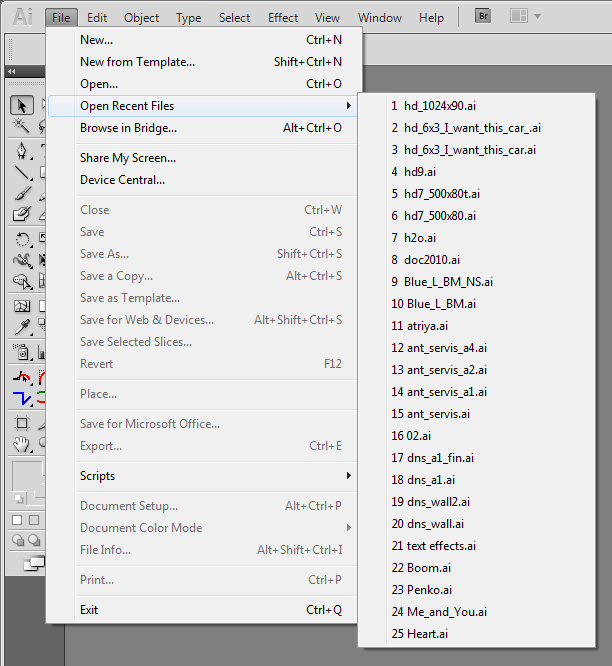This screenshot has width=612, height=666.
Task: Collapse tools panel with double-arrow
Action: click(x=11, y=71)
